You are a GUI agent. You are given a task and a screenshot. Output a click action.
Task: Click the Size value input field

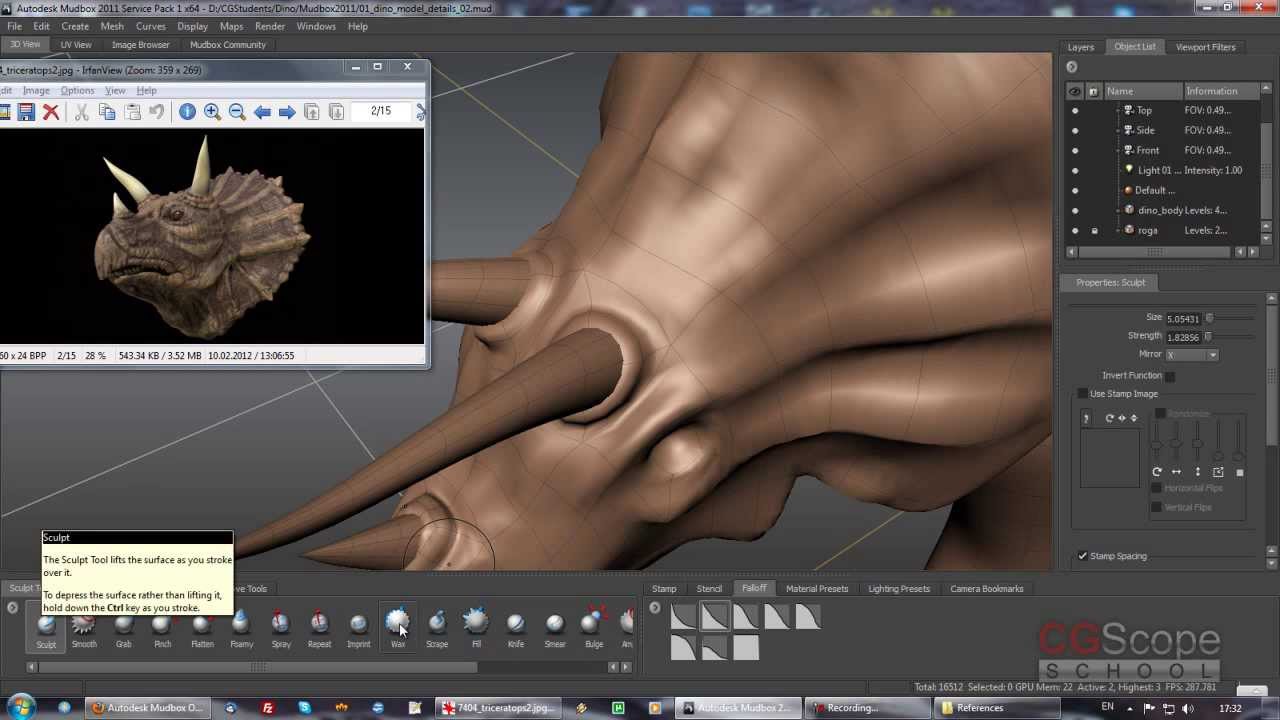tap(1182, 319)
